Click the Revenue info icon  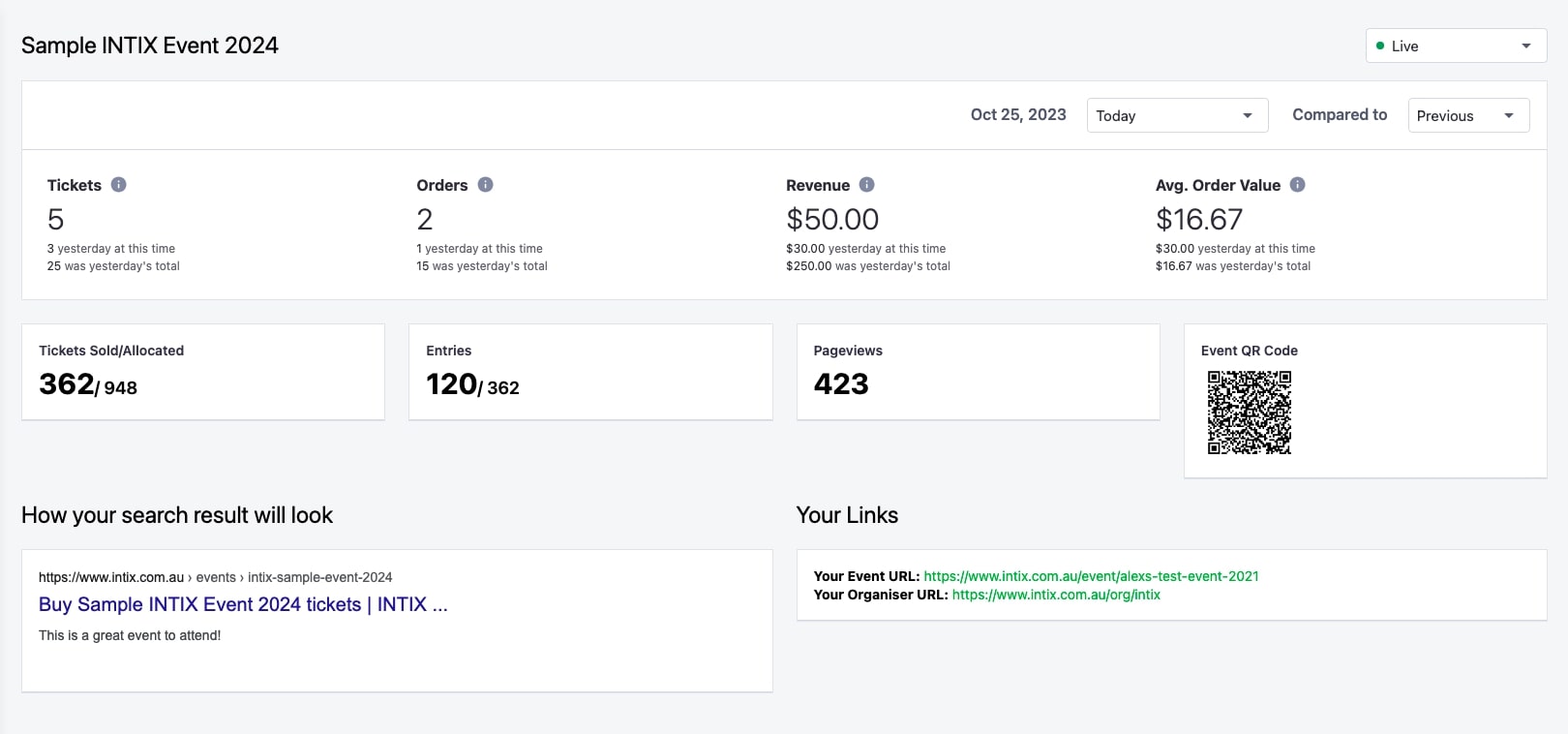click(x=866, y=185)
